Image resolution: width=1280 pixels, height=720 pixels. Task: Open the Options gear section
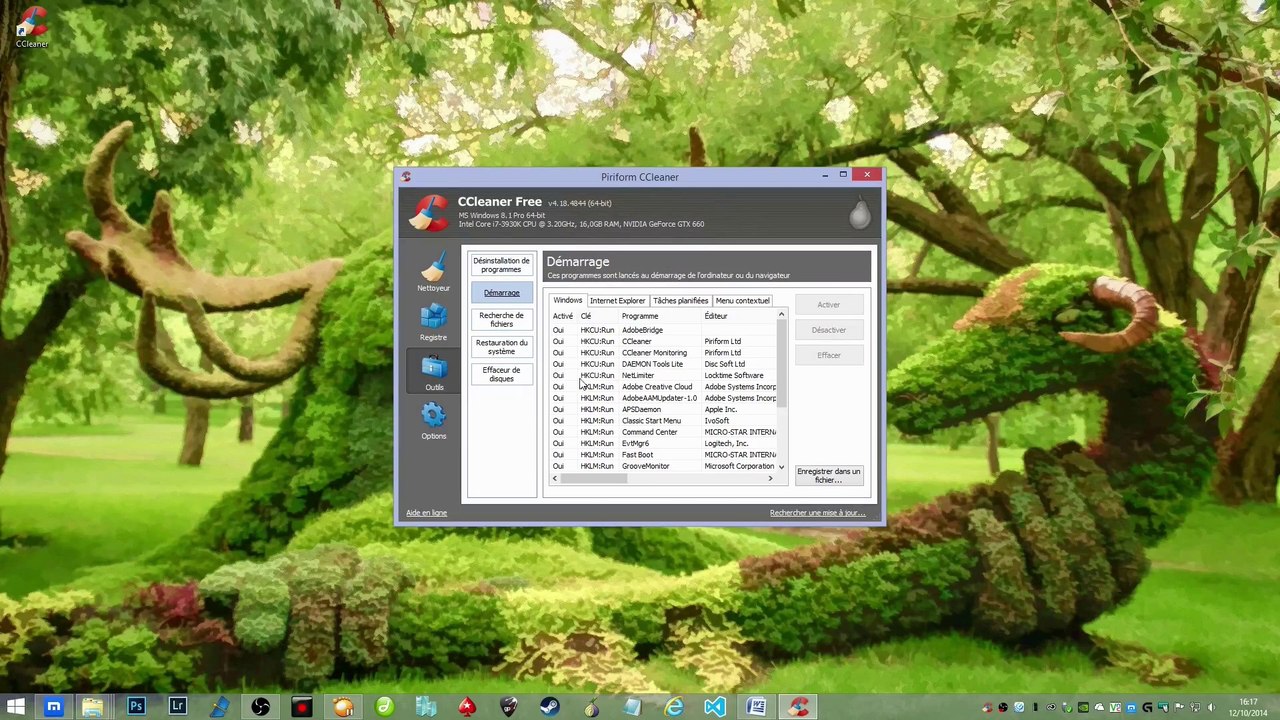pos(433,420)
